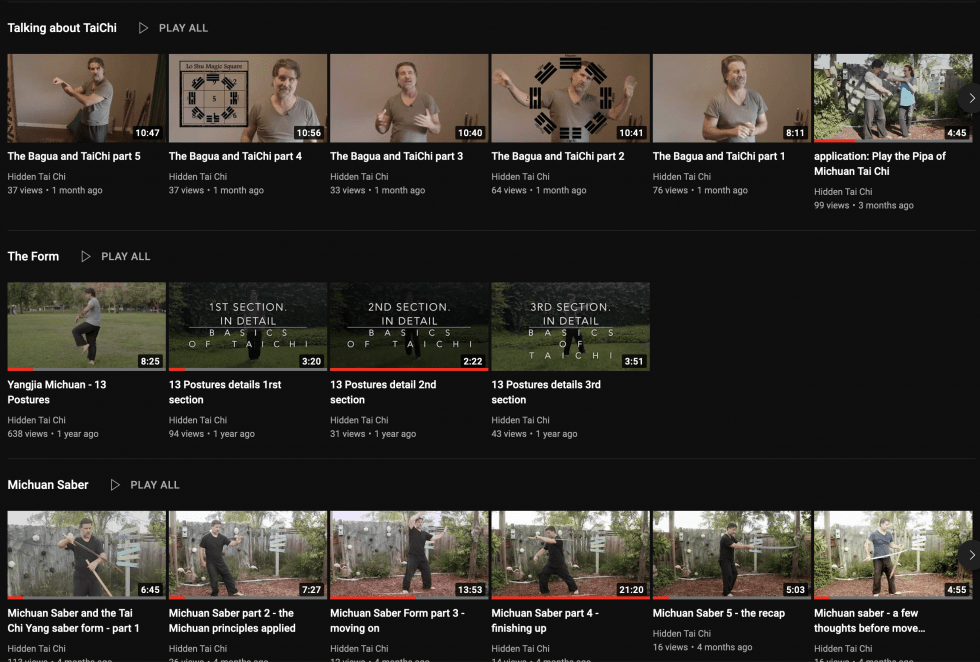Open Play the Pipa application video title
Viewport: 980px width, 662px height.
coord(879,163)
